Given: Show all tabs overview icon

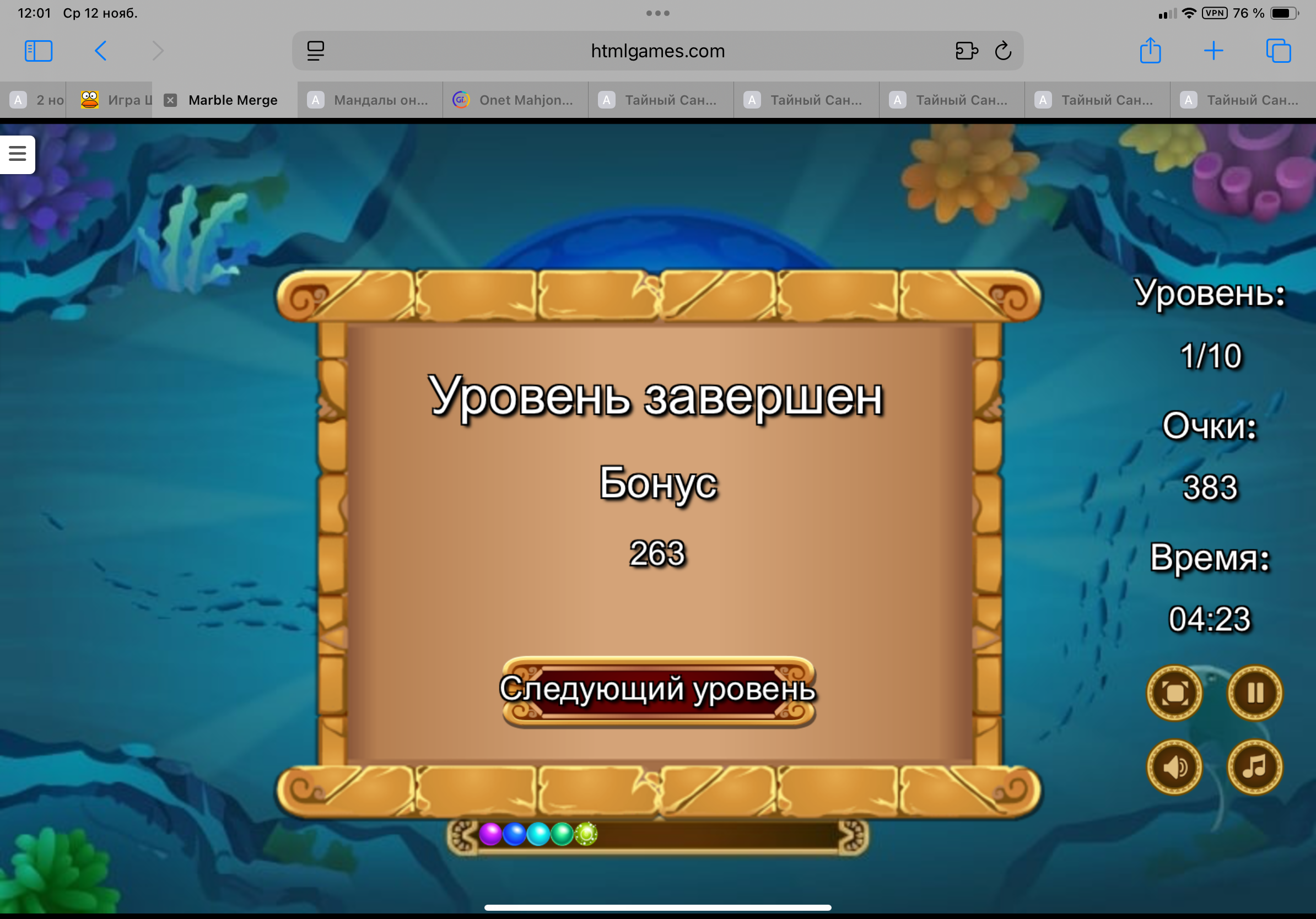Looking at the screenshot, I should point(1278,51).
